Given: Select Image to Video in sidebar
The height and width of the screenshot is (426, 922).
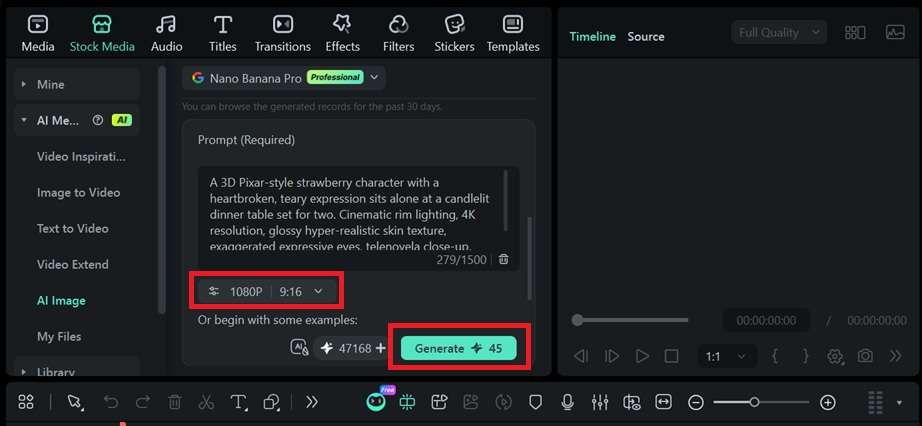Looking at the screenshot, I should 78,193.
